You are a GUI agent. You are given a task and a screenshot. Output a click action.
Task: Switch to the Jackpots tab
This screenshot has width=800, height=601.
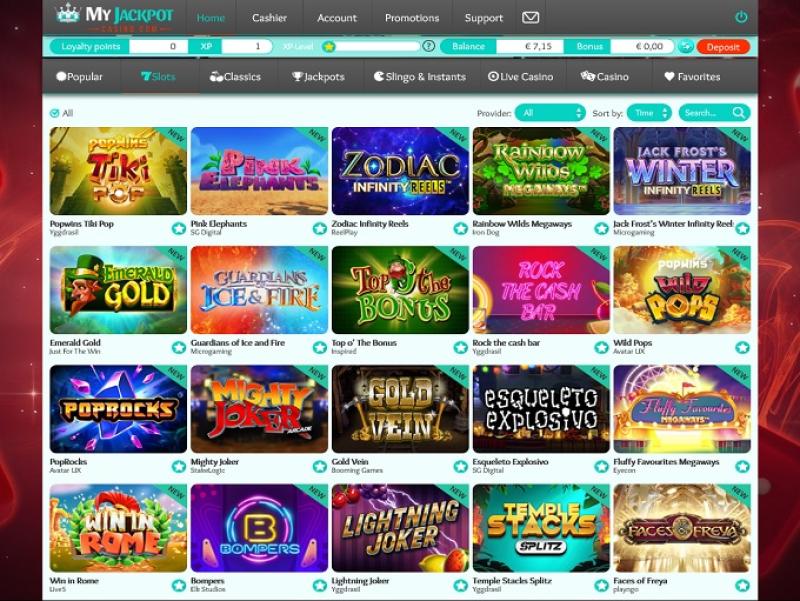pyautogui.click(x=318, y=77)
